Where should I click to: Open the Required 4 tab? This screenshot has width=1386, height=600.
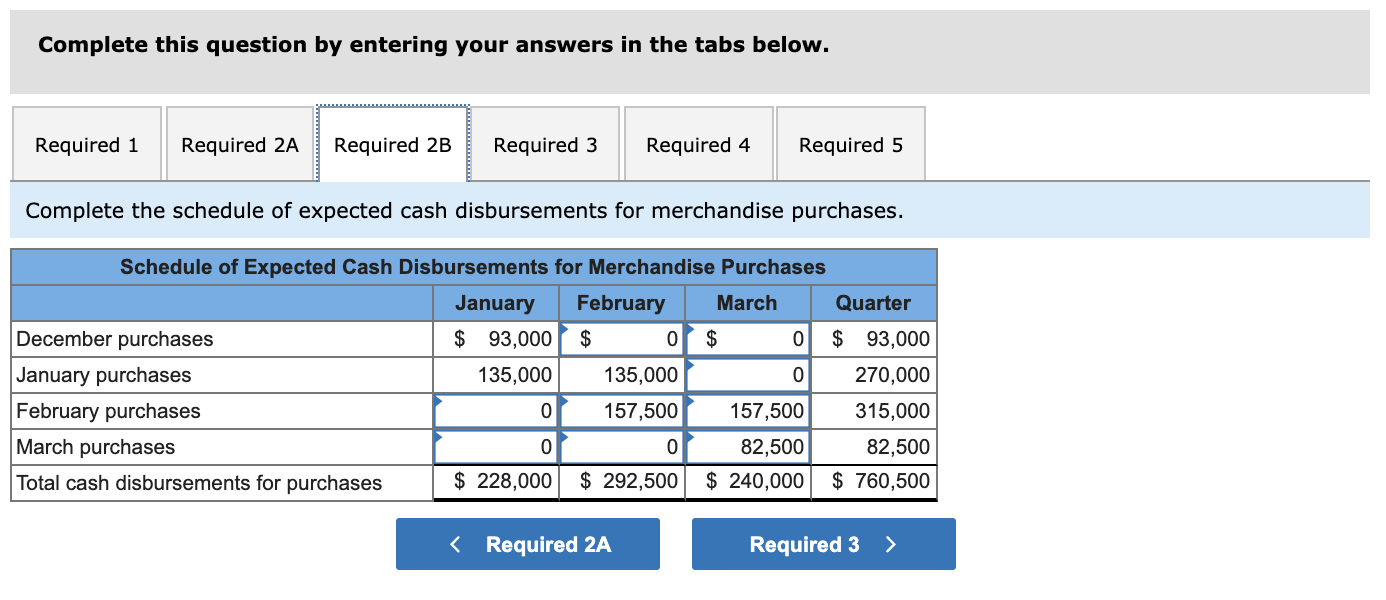(698, 144)
